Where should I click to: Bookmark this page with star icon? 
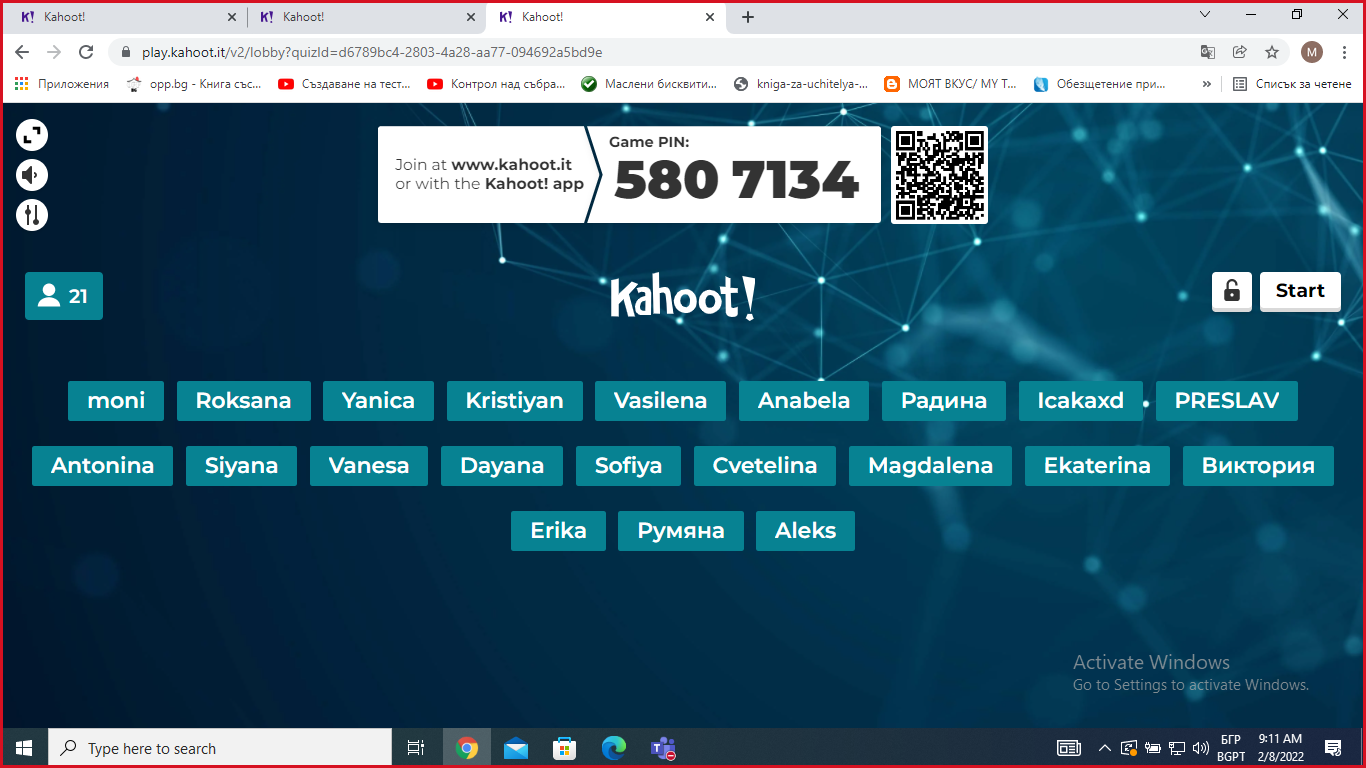(1272, 52)
